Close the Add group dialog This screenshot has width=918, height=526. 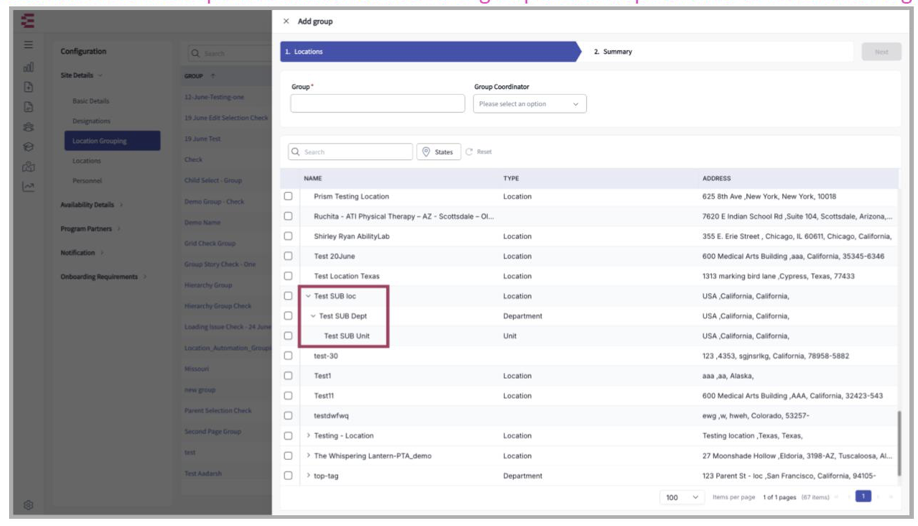pos(287,21)
